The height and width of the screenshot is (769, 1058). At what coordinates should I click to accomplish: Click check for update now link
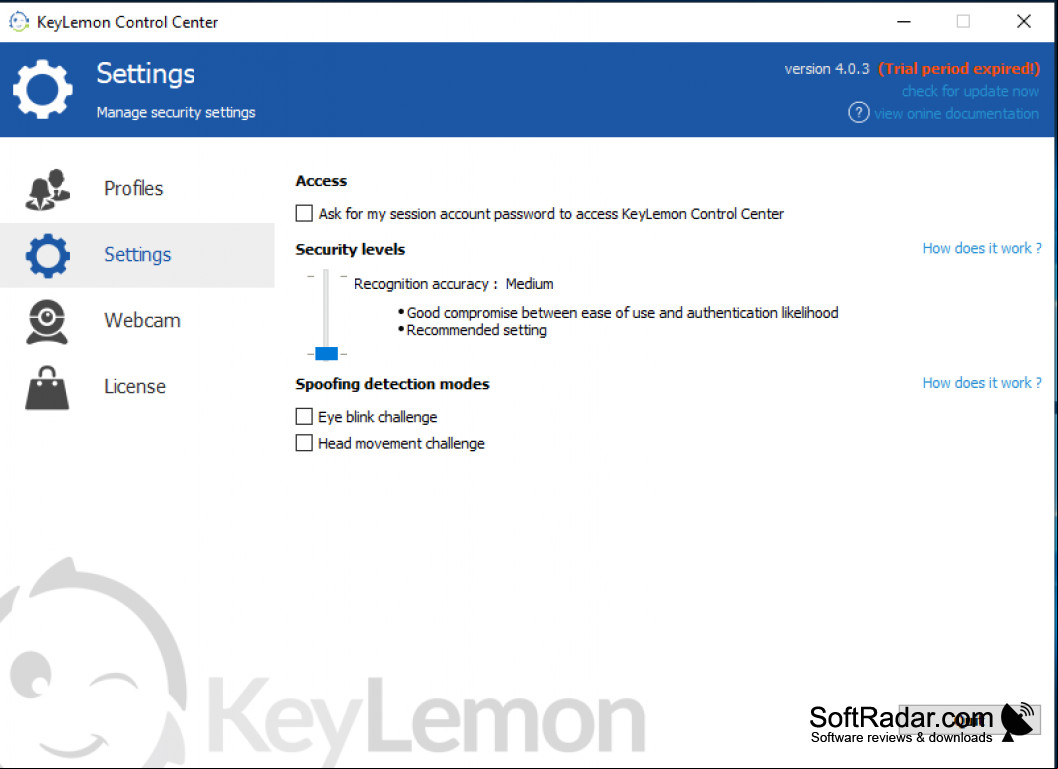point(970,91)
